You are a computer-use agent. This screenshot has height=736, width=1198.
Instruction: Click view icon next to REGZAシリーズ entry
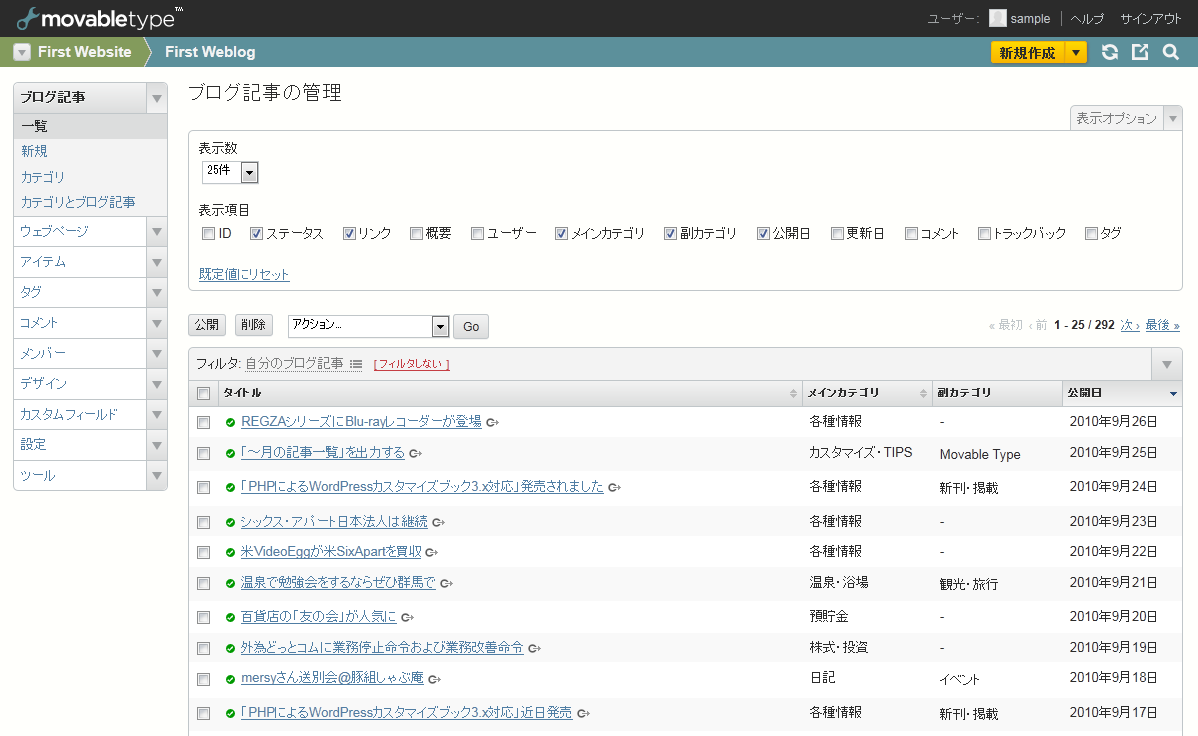493,423
